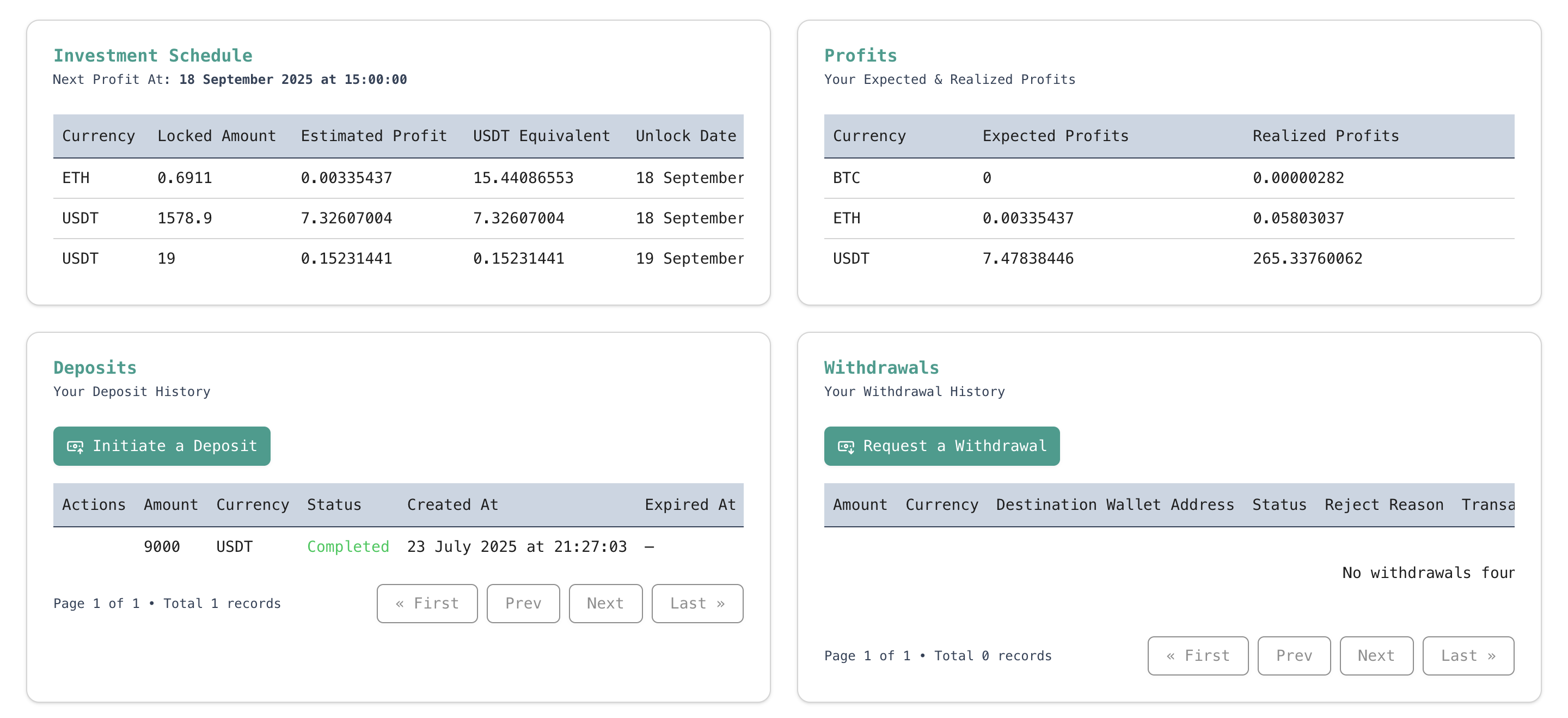The image size is (1568, 718).
Task: Click locked amount 1578.9
Action: coord(185,218)
